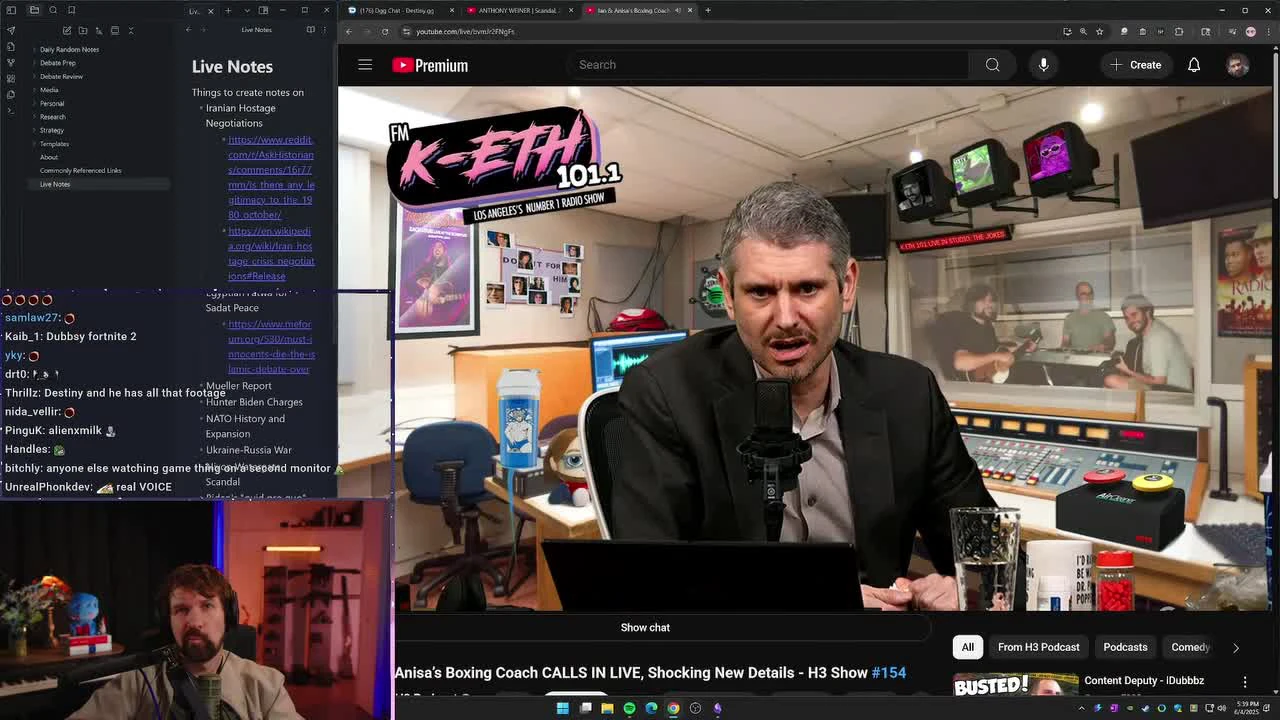
Task: Create a new folder in Obsidian
Action: [x=83, y=30]
